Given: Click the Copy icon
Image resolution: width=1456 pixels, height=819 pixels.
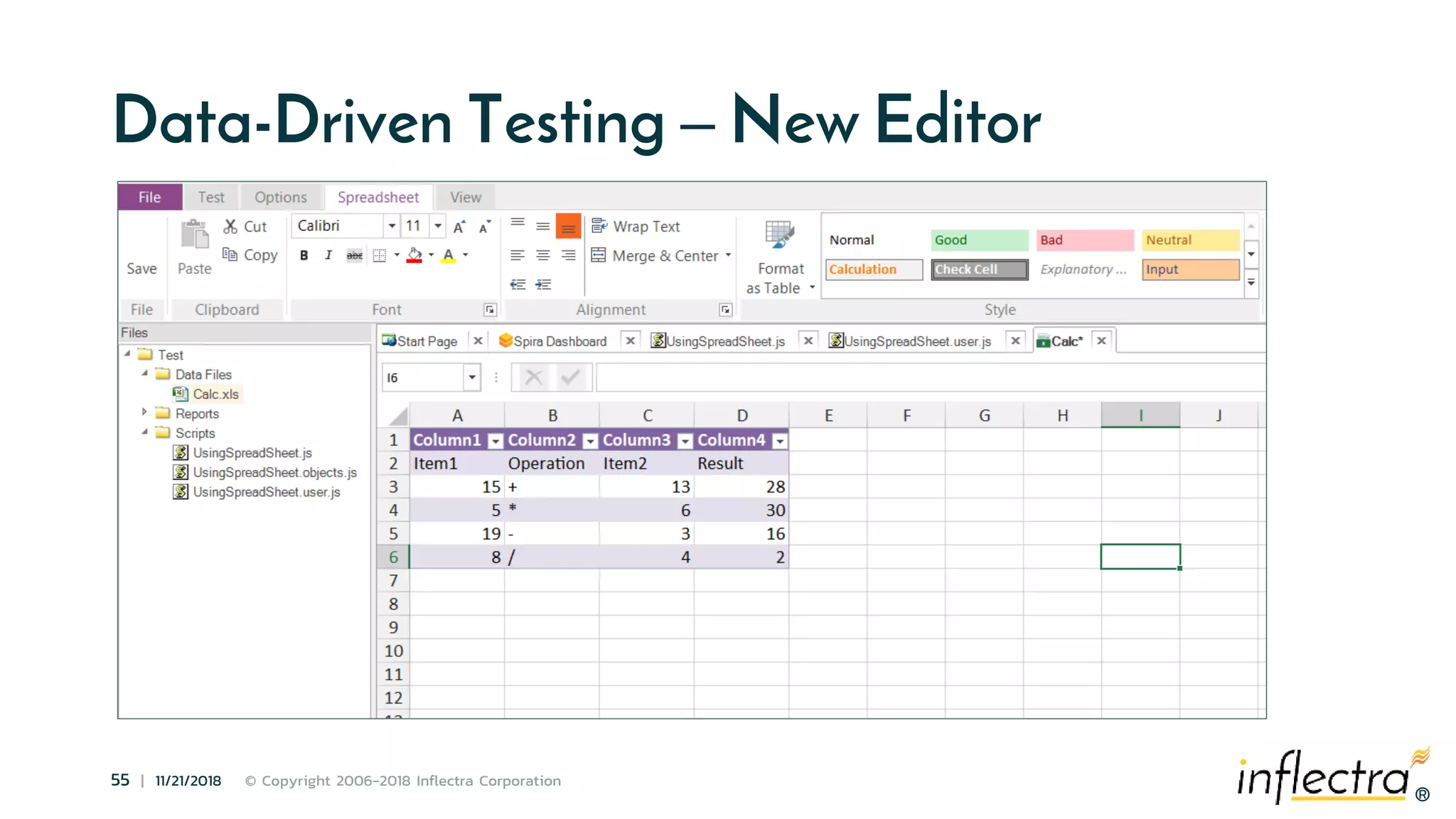Looking at the screenshot, I should click(x=230, y=255).
